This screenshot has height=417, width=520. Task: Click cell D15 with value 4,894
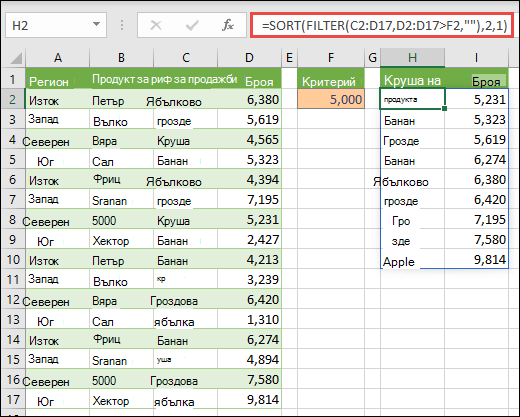pyautogui.click(x=249, y=359)
